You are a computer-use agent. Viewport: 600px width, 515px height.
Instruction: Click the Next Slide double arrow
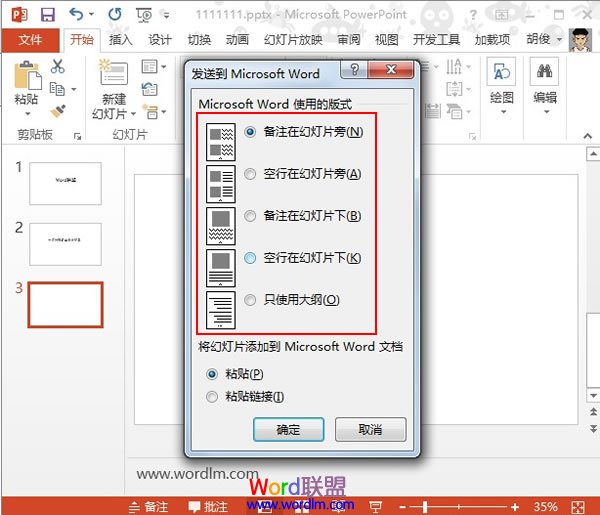pos(593,429)
